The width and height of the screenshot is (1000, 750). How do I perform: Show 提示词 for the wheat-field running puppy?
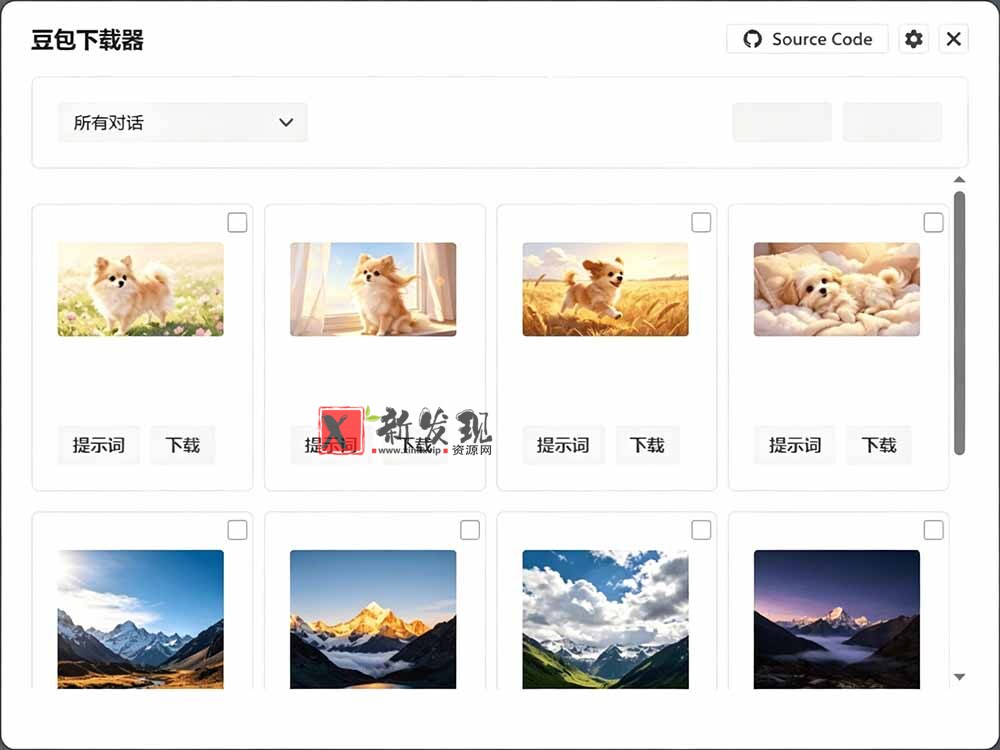click(563, 445)
